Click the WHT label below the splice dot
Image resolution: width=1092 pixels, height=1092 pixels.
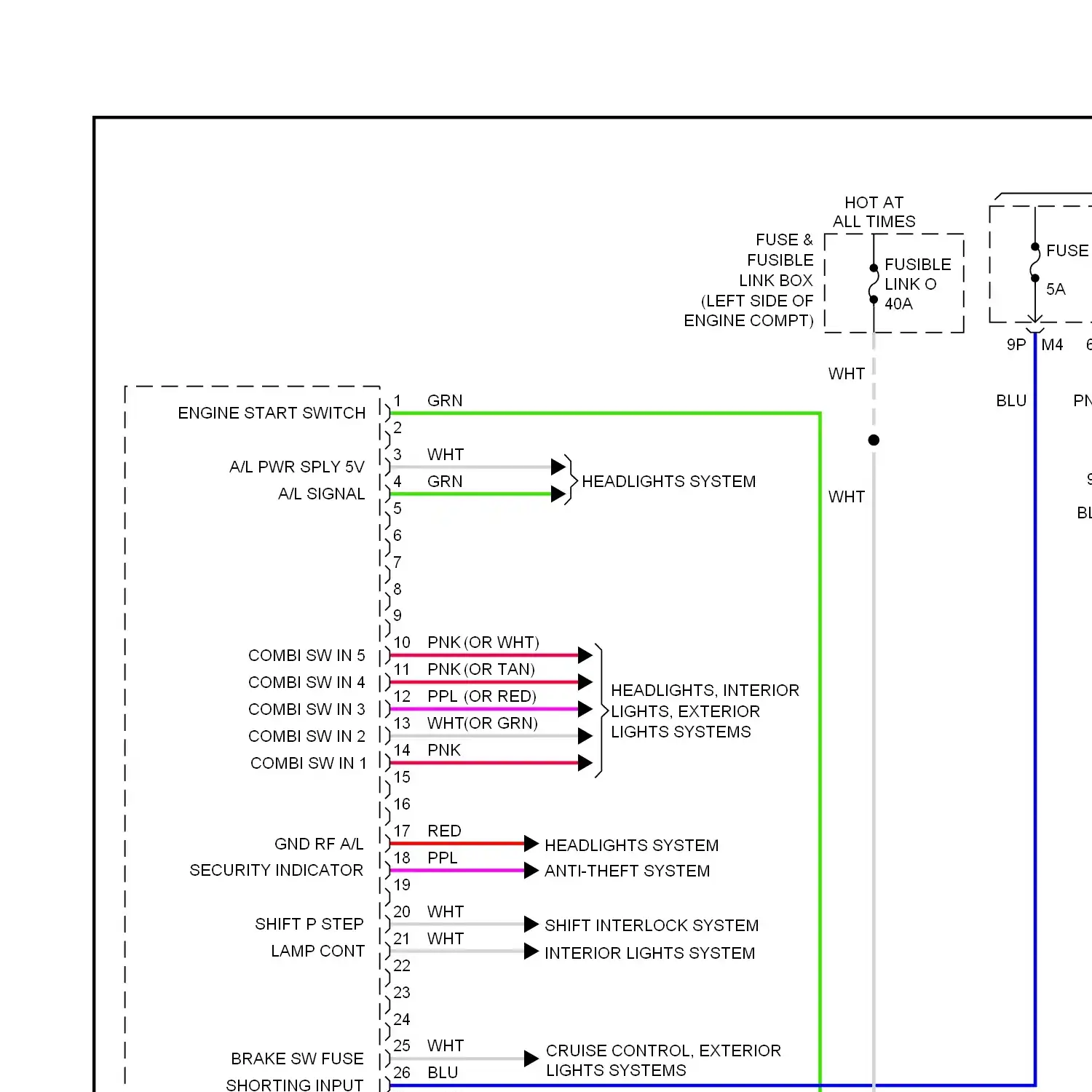[x=847, y=497]
